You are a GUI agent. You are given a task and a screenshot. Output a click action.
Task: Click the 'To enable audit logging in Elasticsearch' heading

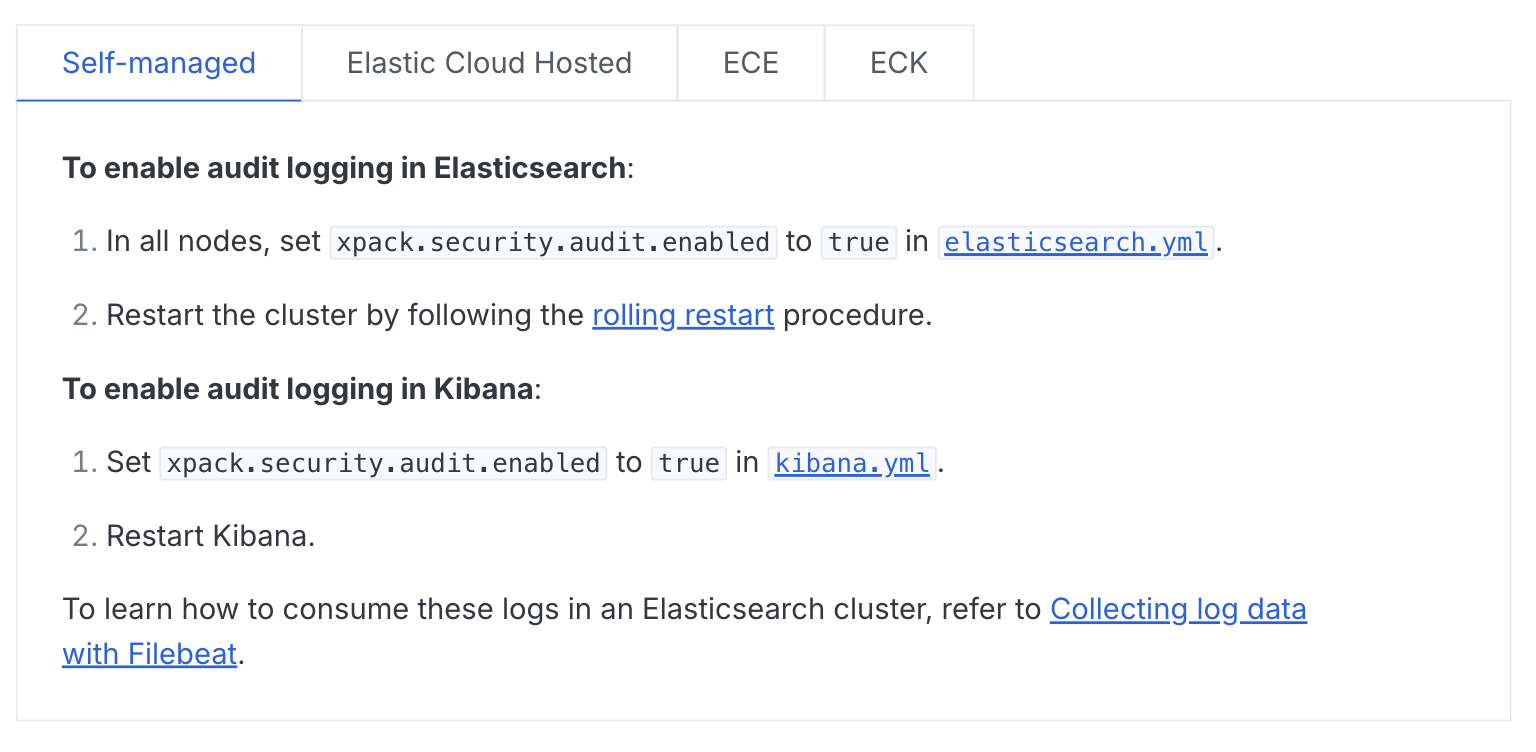[x=345, y=168]
